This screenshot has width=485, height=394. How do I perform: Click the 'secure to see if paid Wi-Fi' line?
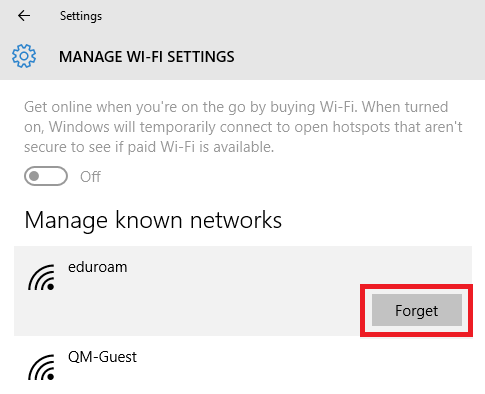click(x=149, y=147)
